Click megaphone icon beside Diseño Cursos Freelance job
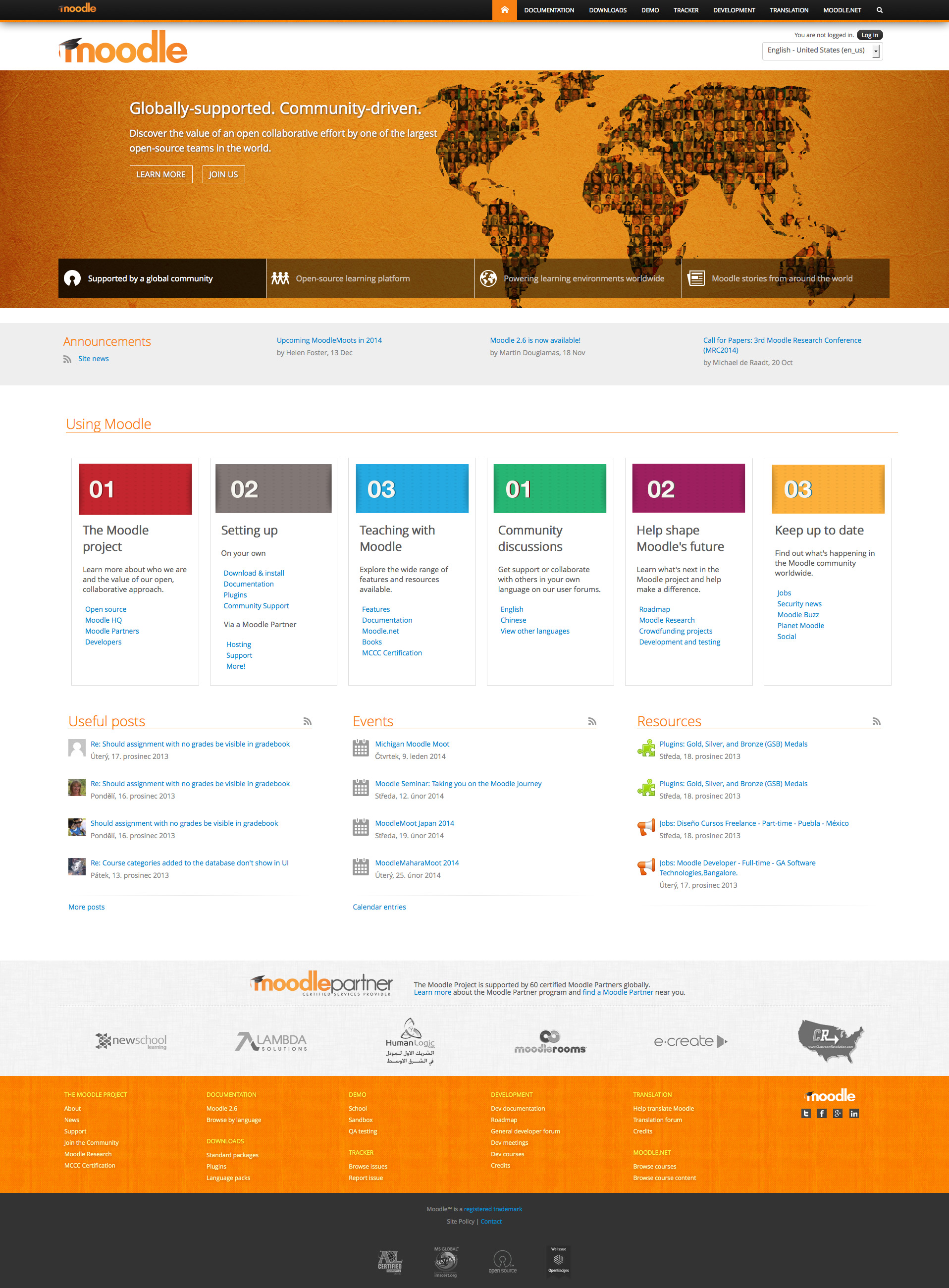The height and width of the screenshot is (1288, 949). (646, 827)
